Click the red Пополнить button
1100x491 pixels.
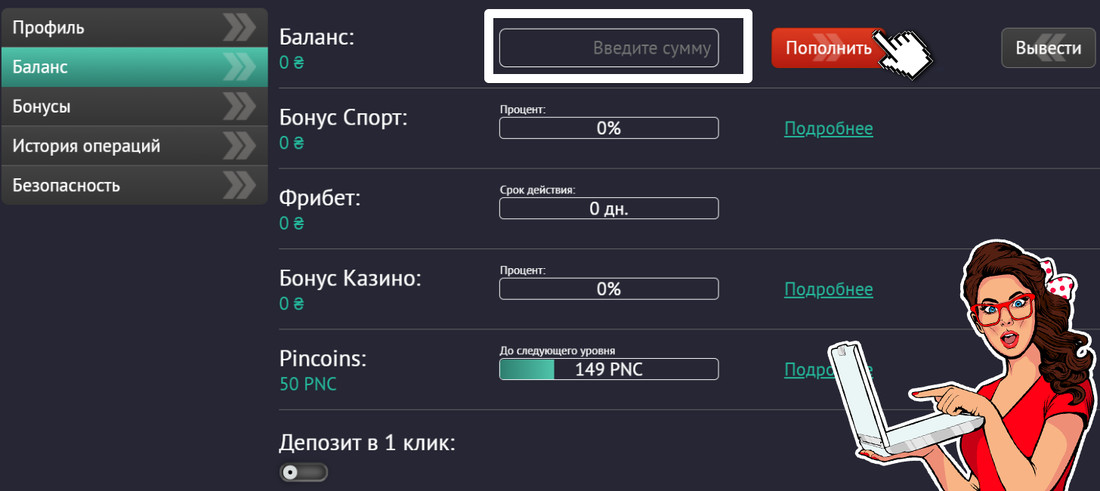828,48
